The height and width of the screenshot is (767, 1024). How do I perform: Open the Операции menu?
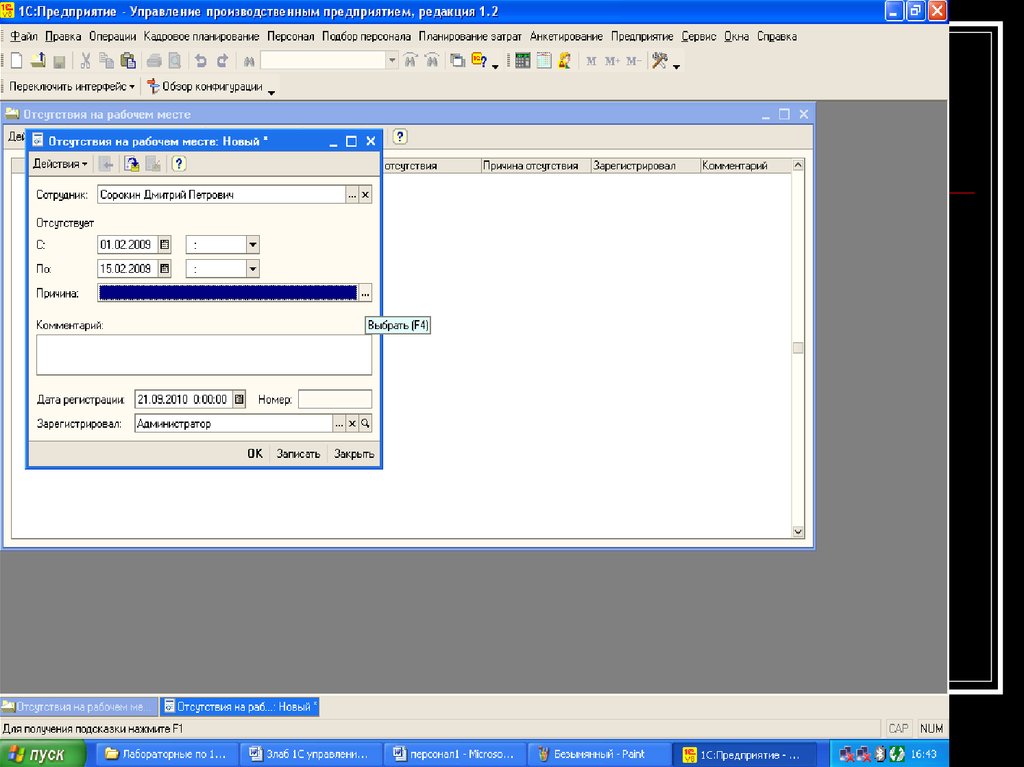coord(112,36)
